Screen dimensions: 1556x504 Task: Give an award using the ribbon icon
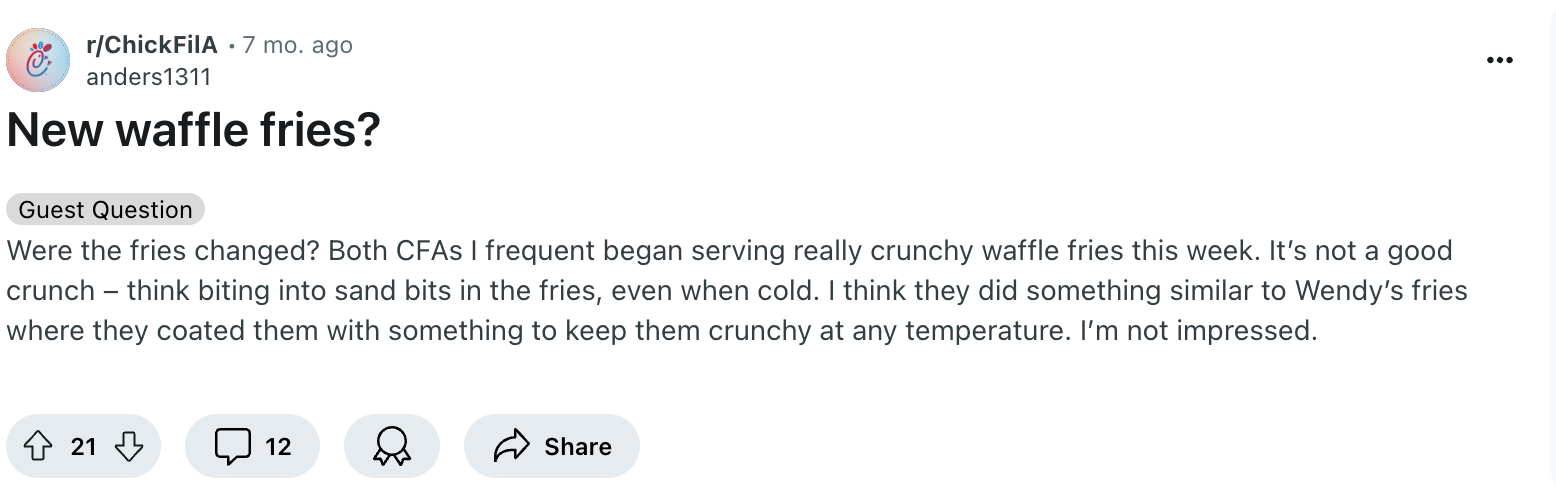pos(391,446)
